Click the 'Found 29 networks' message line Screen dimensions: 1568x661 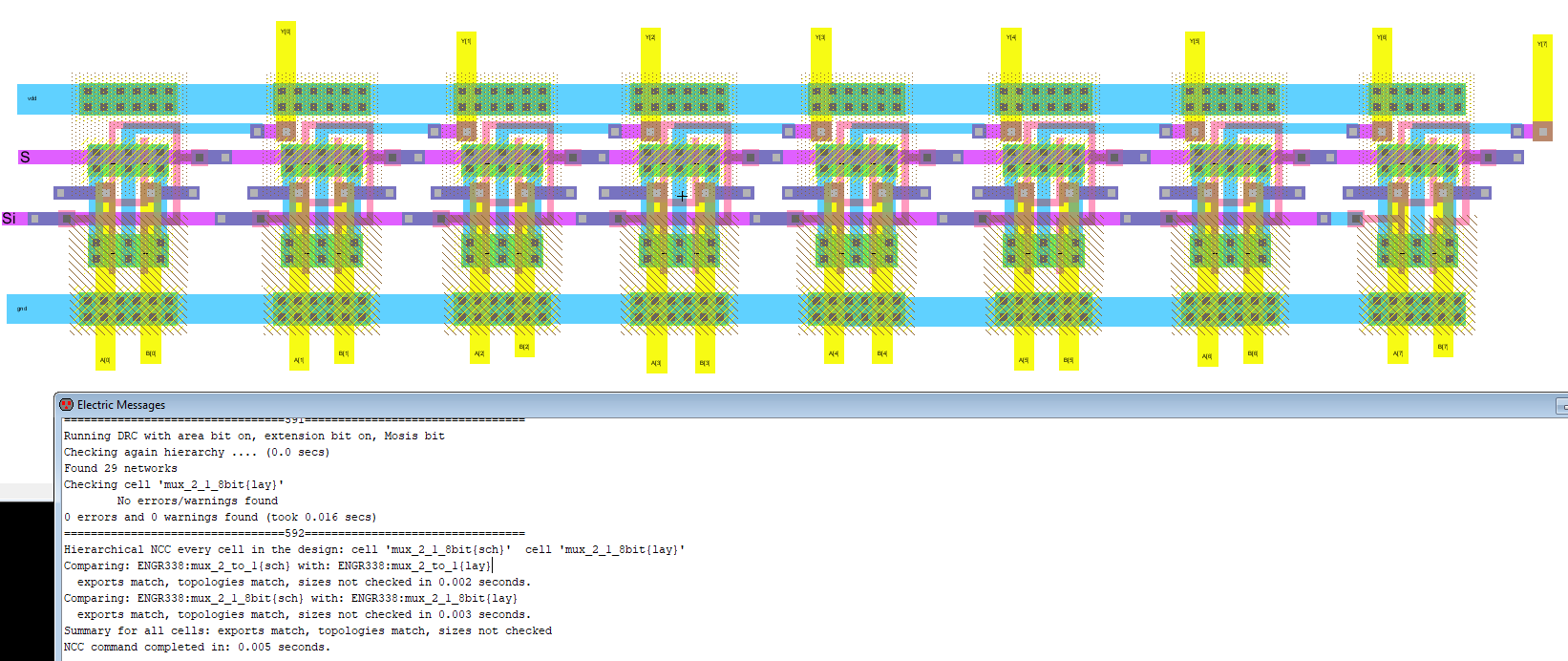(120, 468)
